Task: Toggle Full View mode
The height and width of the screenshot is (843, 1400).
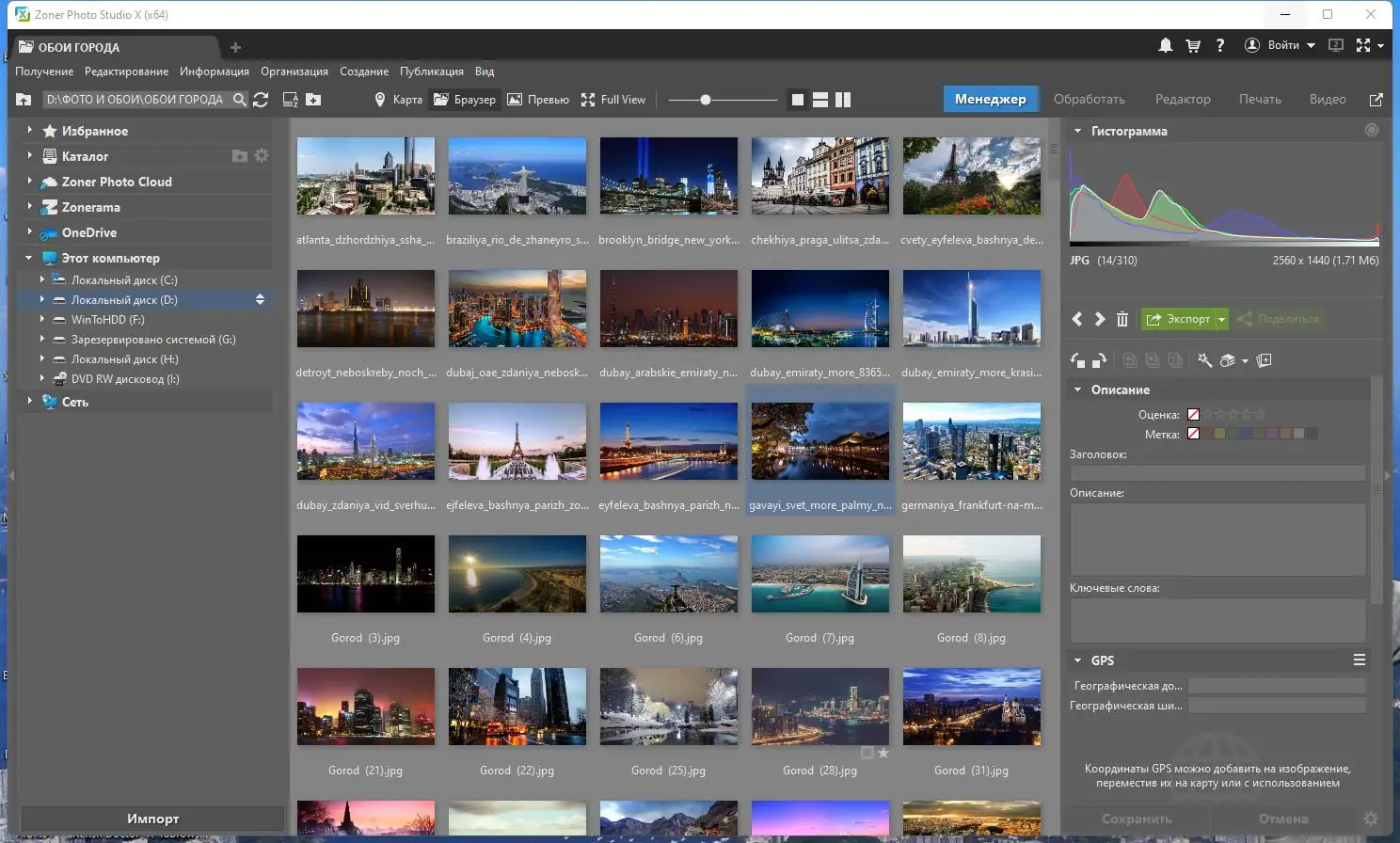Action: pyautogui.click(x=613, y=100)
